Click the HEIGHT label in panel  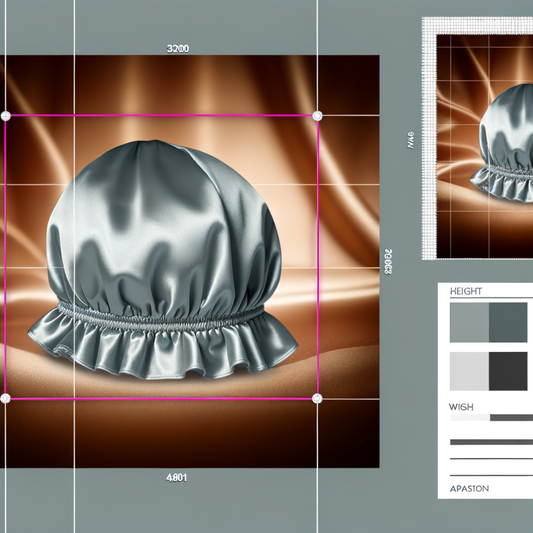(466, 291)
